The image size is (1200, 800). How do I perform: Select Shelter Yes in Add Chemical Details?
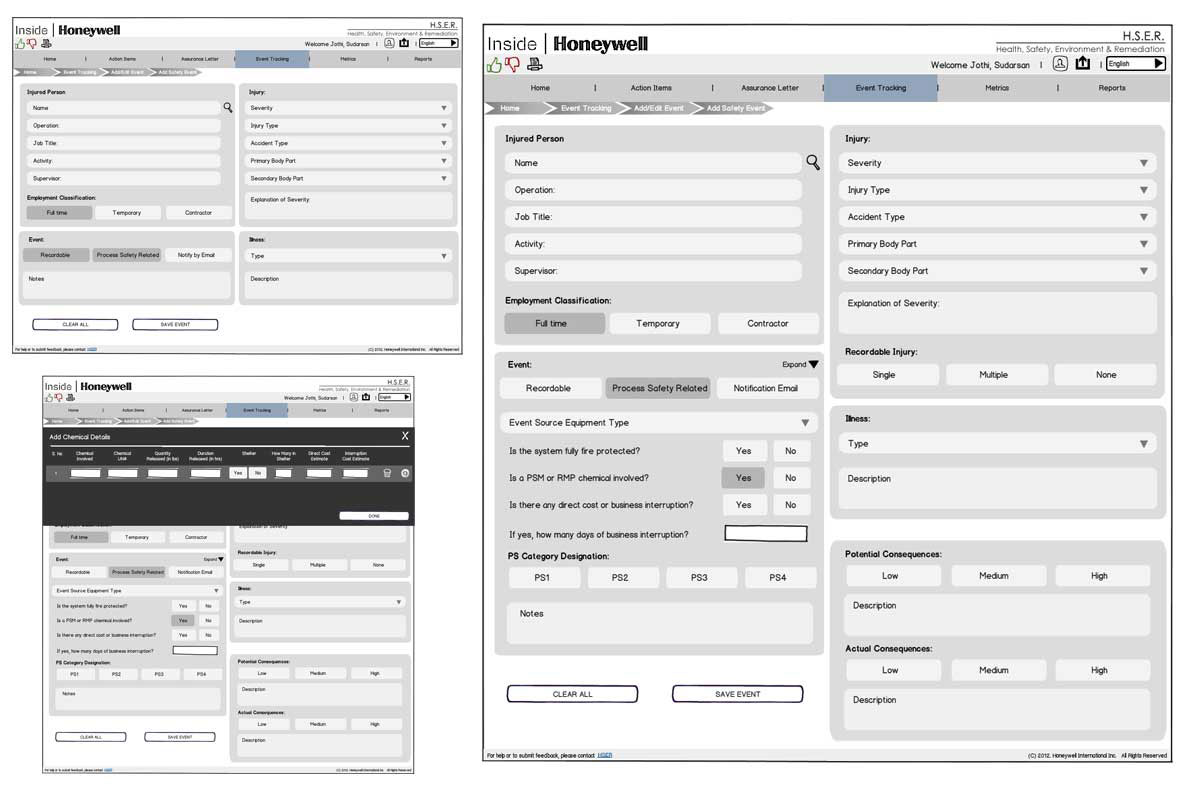[x=238, y=473]
